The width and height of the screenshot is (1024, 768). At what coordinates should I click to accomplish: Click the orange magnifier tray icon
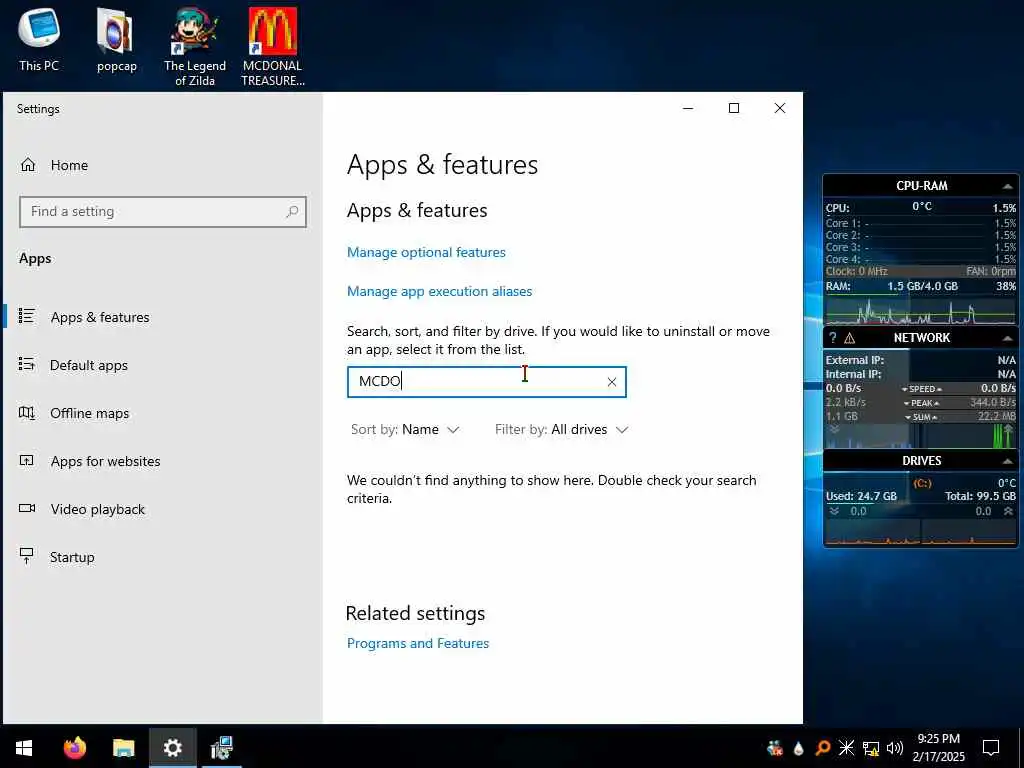pos(823,748)
